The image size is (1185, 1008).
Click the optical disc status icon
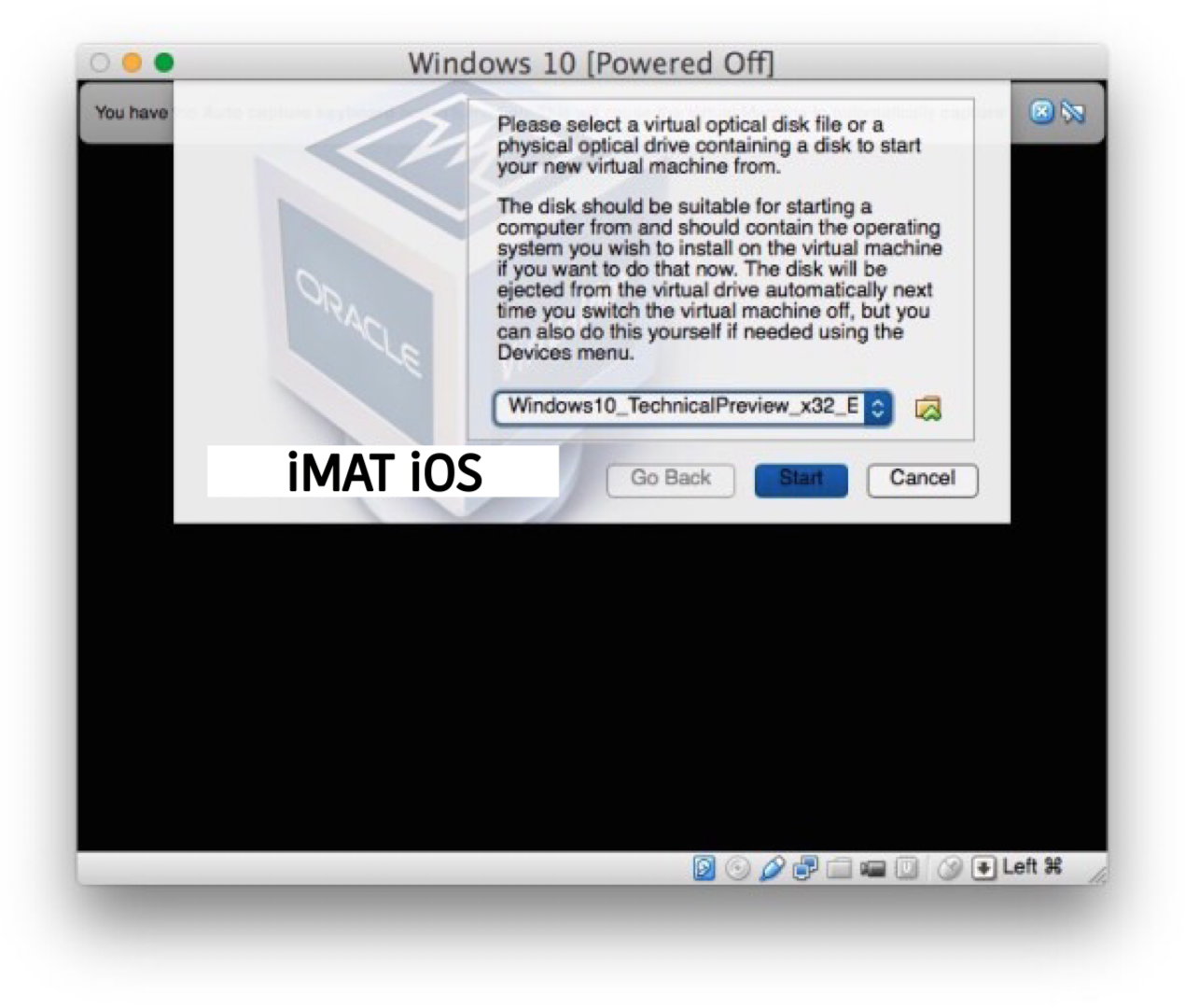[738, 869]
